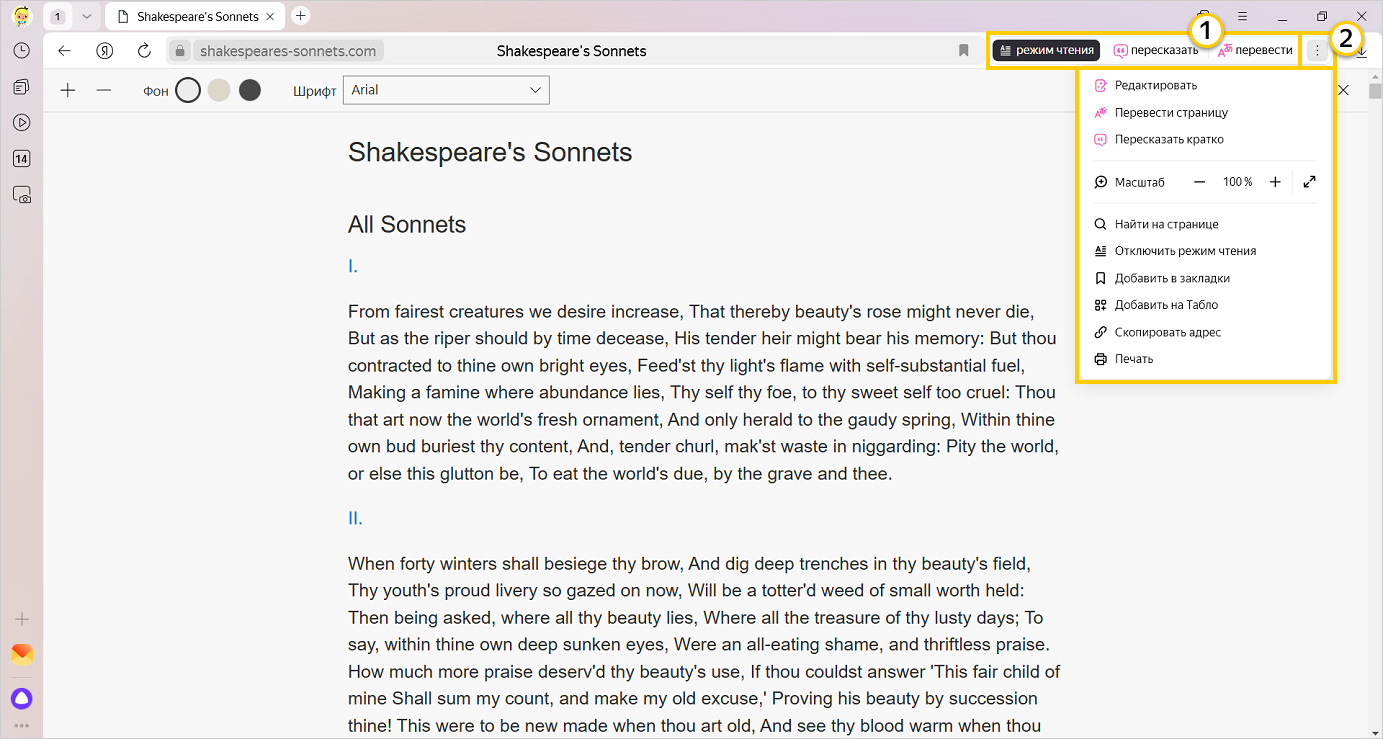Viewport: 1383px width, 739px height.
Task: Click the пересказать button in address bar
Action: [x=1155, y=50]
